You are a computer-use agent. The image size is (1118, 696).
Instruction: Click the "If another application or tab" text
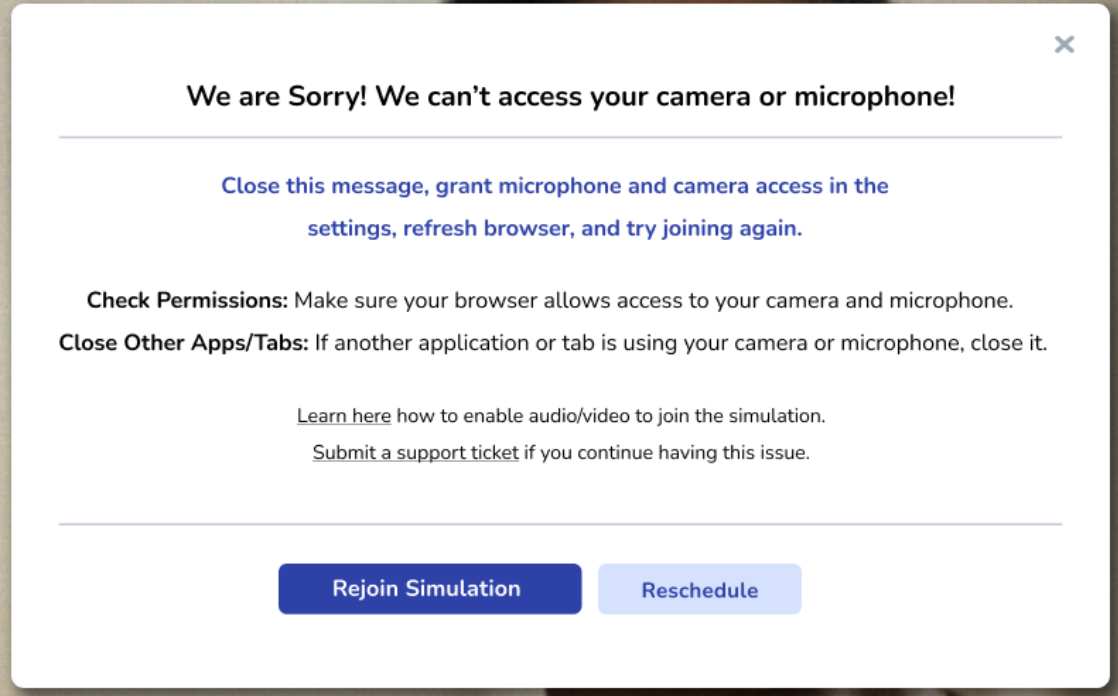tap(680, 343)
